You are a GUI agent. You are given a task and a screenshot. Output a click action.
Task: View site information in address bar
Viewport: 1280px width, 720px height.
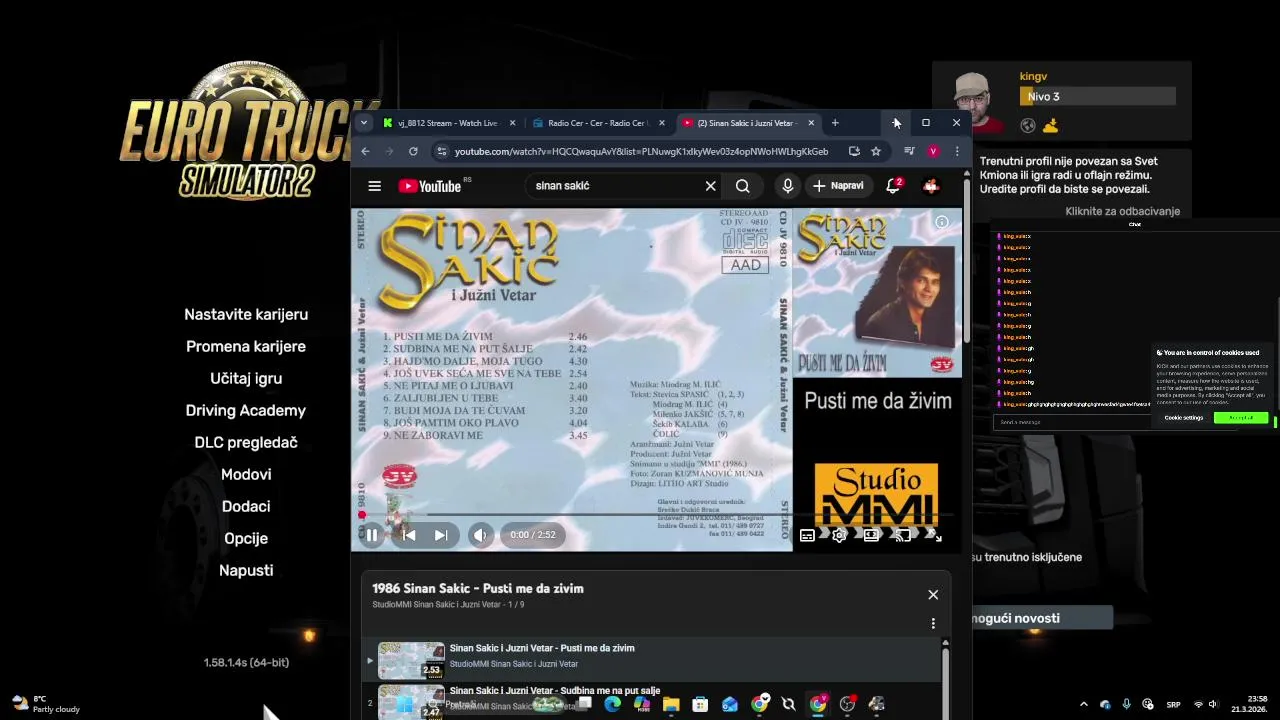[442, 151]
